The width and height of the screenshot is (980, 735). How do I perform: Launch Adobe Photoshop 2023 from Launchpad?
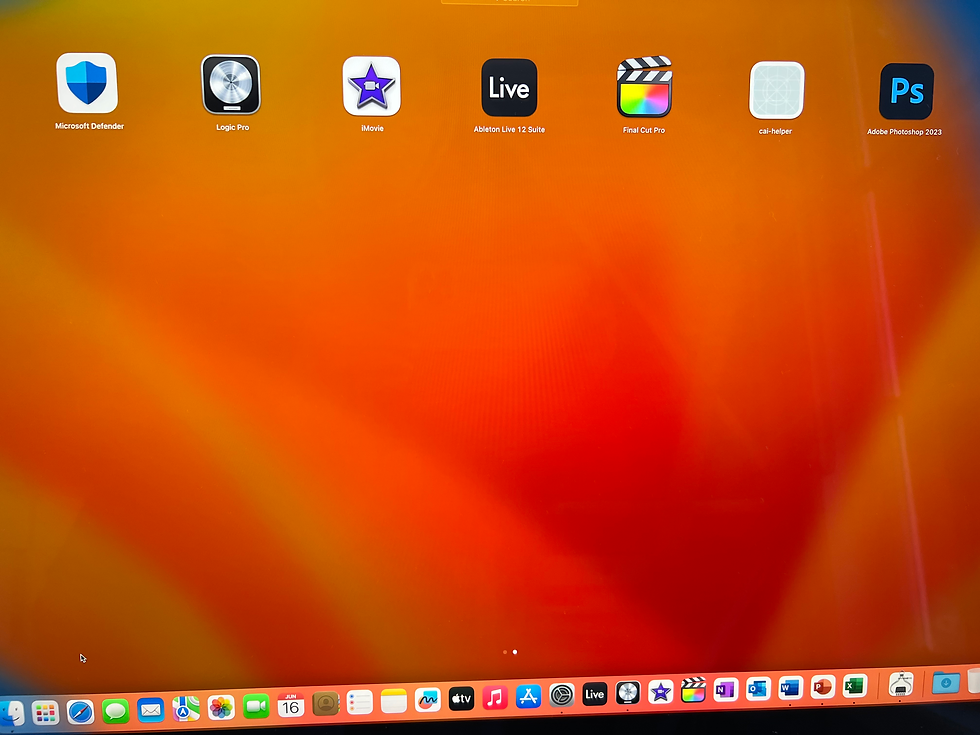point(906,91)
